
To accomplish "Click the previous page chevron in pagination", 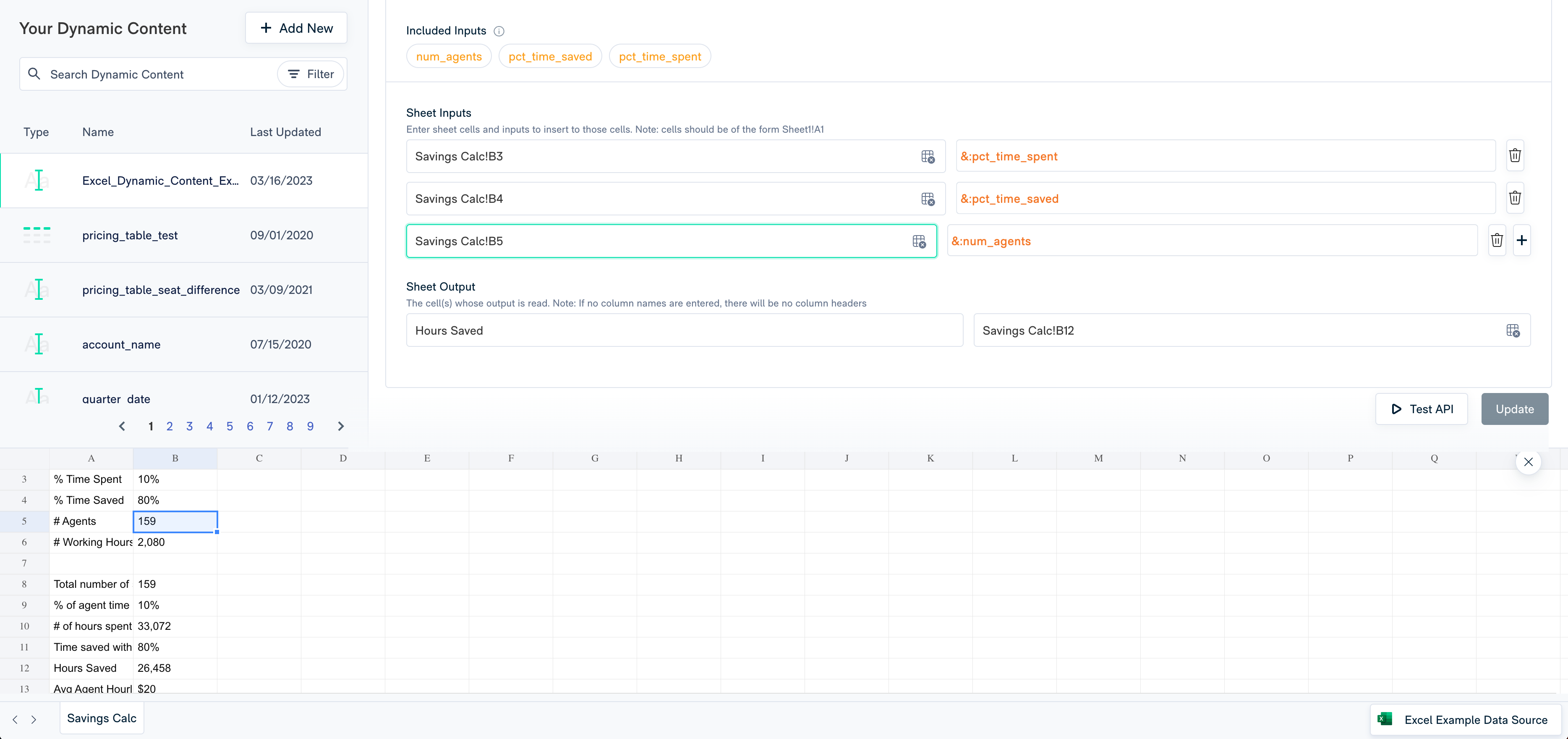I will coord(122,426).
